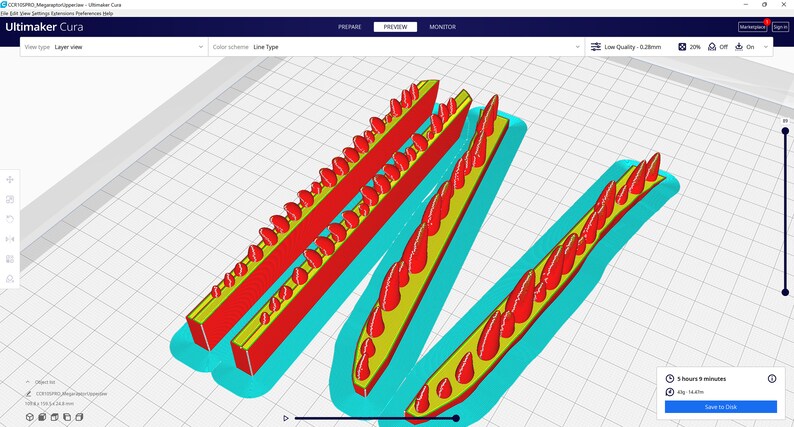Screen dimensions: 794x427
Task: Click the Save to Disk button
Action: point(721,407)
